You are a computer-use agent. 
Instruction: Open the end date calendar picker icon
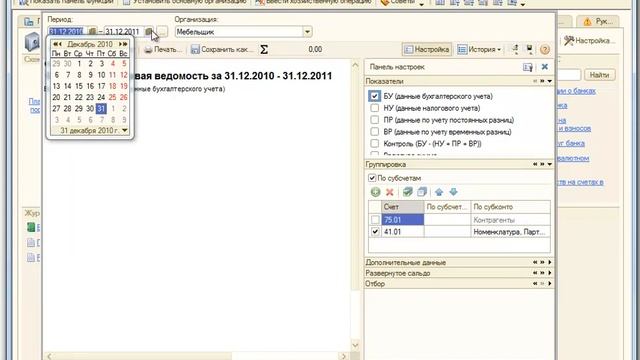coord(149,31)
